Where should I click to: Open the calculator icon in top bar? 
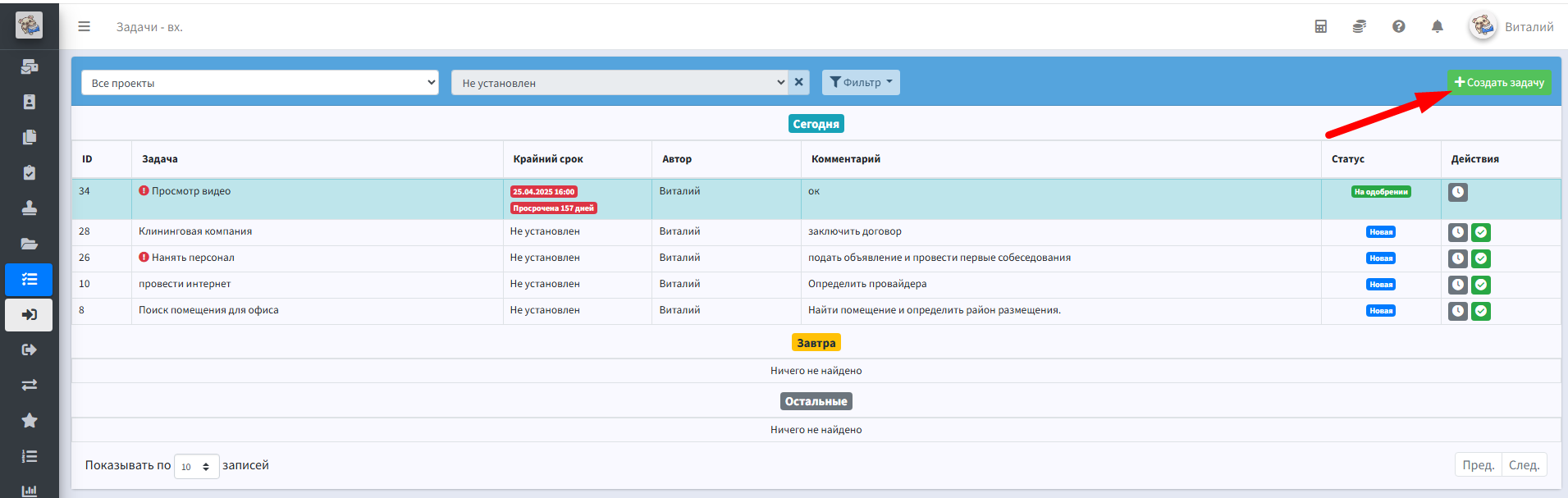(x=1320, y=26)
